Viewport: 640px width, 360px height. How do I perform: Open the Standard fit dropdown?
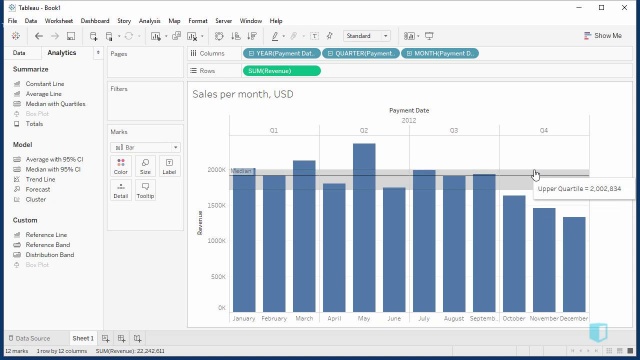pyautogui.click(x=367, y=36)
